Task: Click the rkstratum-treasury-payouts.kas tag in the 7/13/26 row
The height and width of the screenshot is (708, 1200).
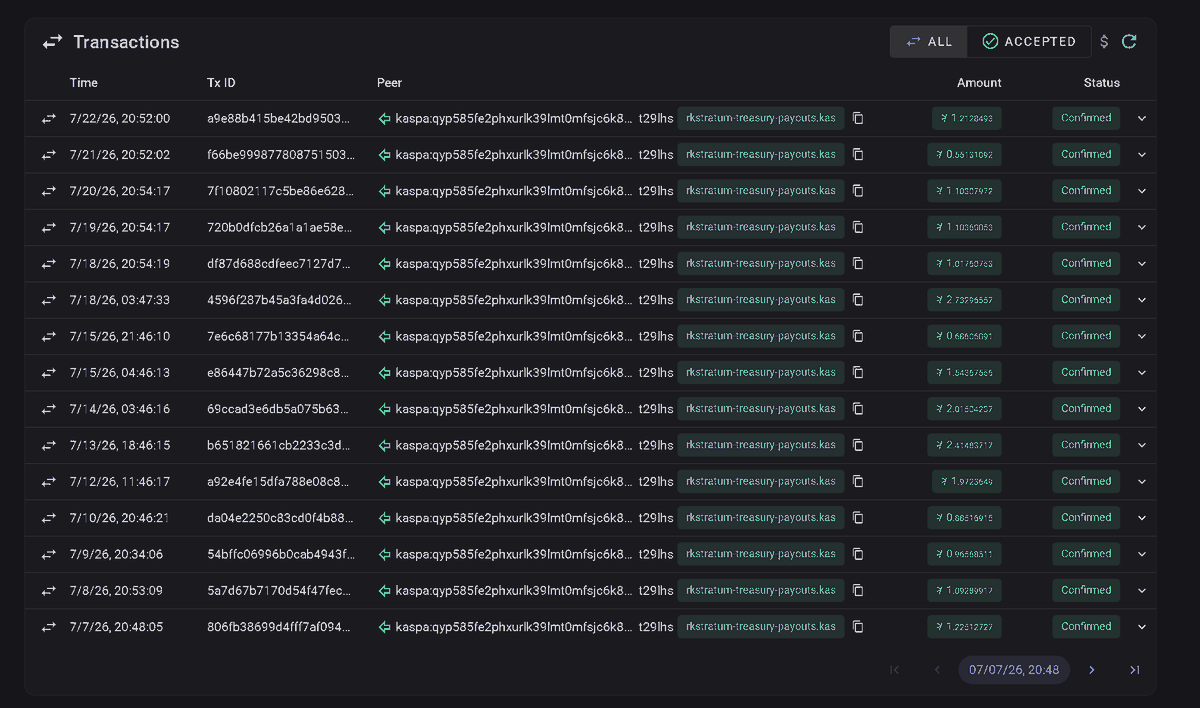Action: [x=761, y=445]
